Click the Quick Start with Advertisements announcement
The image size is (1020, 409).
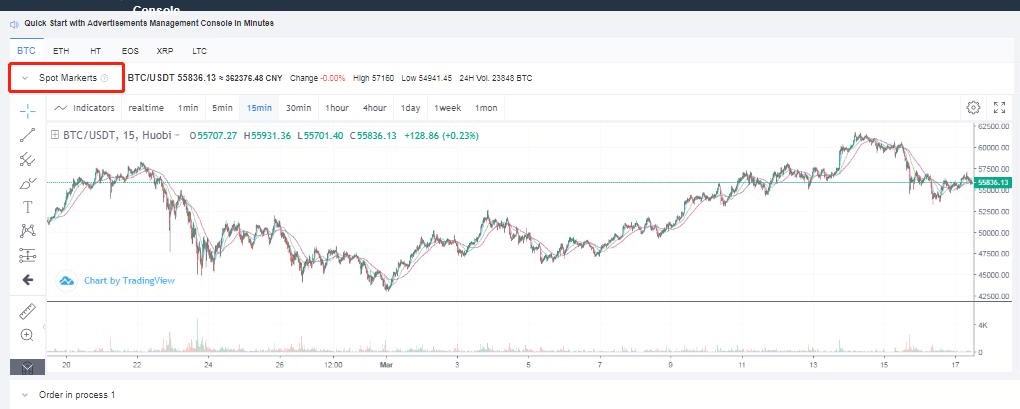click(x=149, y=23)
